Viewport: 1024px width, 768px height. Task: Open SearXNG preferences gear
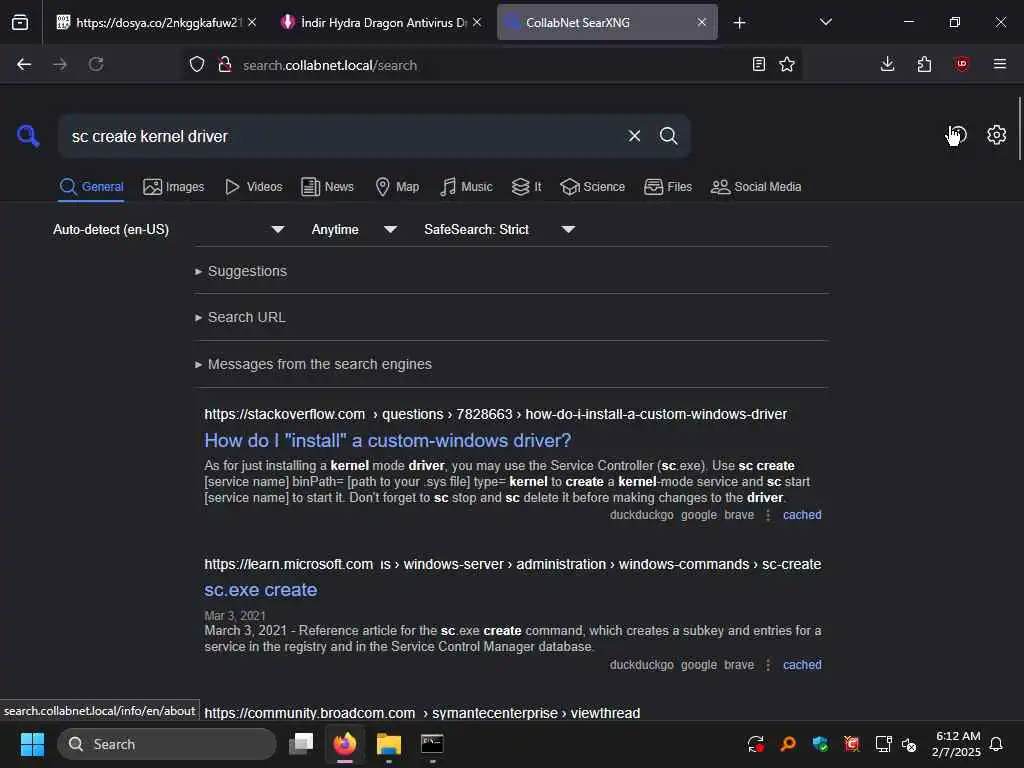click(x=996, y=135)
